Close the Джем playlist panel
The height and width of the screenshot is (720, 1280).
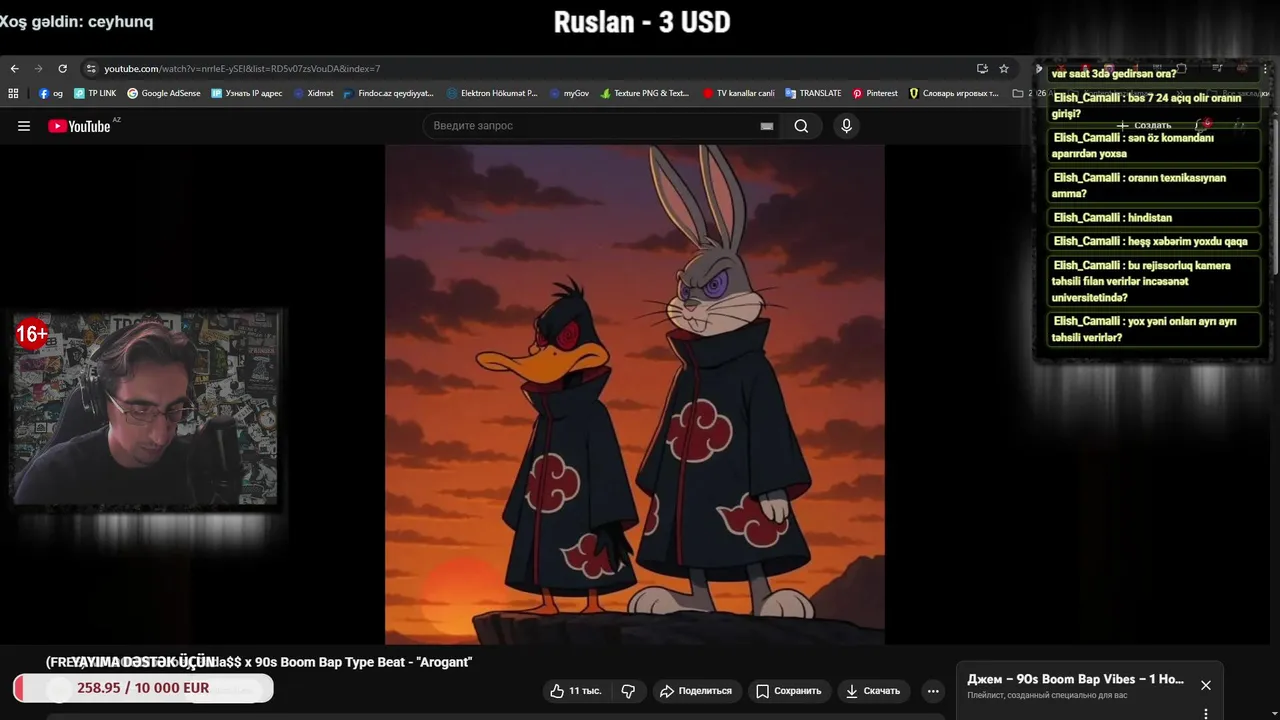pos(1206,686)
